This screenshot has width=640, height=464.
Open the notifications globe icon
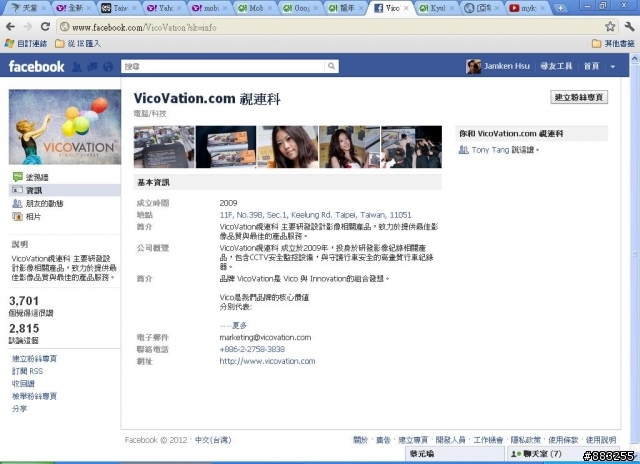[108, 67]
